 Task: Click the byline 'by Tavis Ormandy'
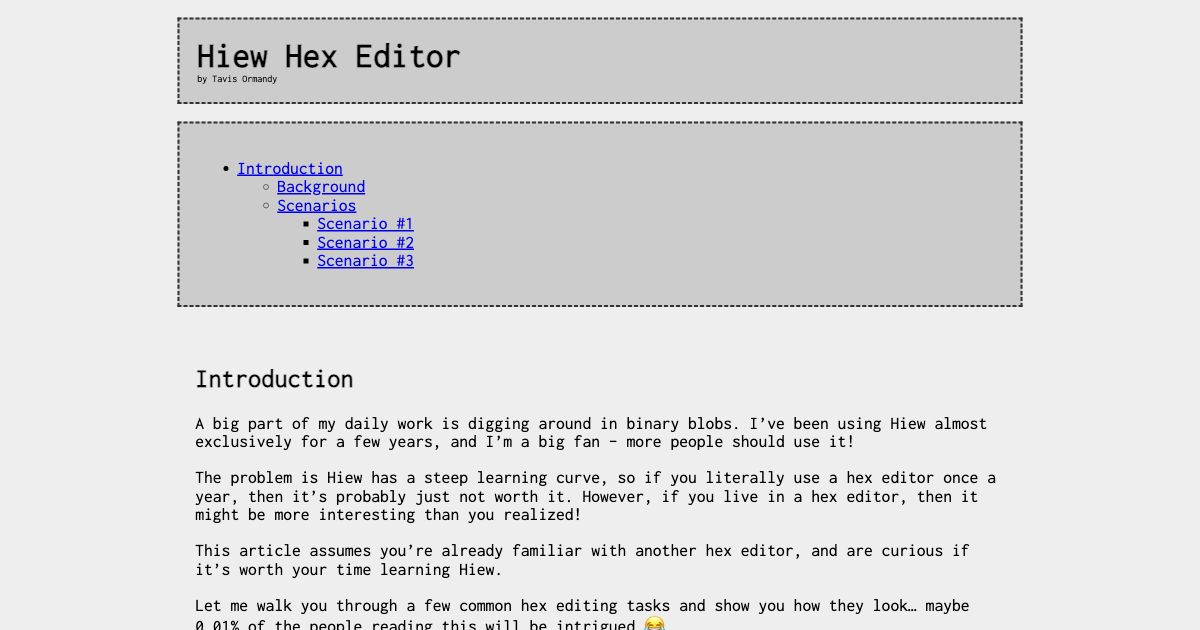[237, 79]
